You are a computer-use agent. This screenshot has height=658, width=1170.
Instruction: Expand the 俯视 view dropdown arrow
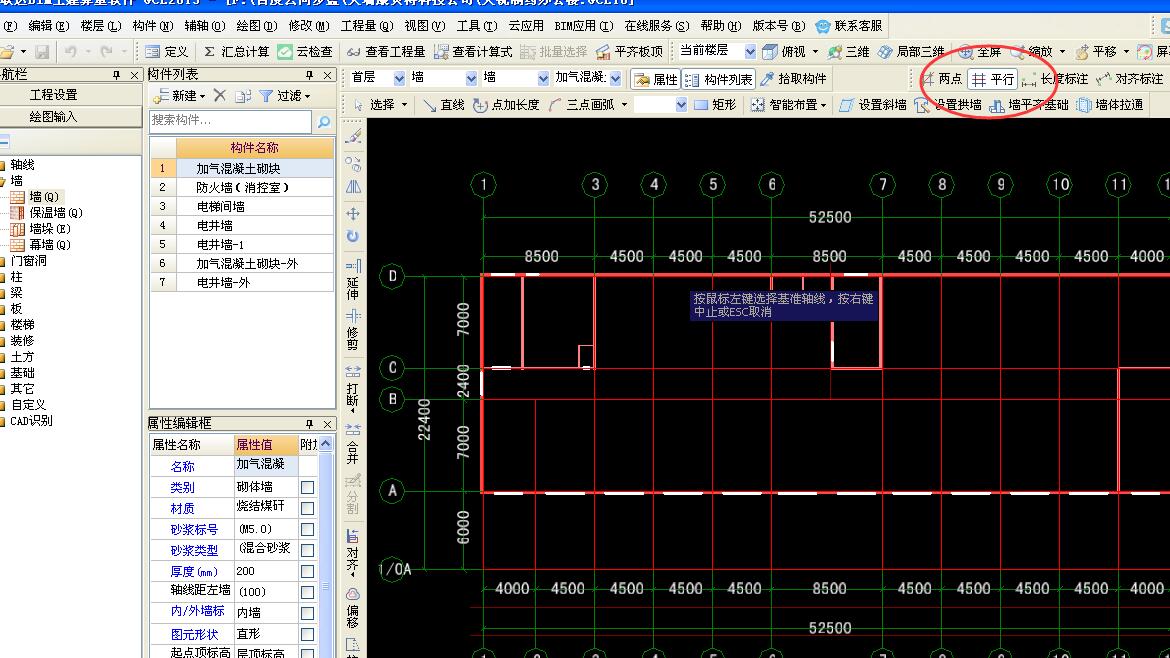pos(815,51)
